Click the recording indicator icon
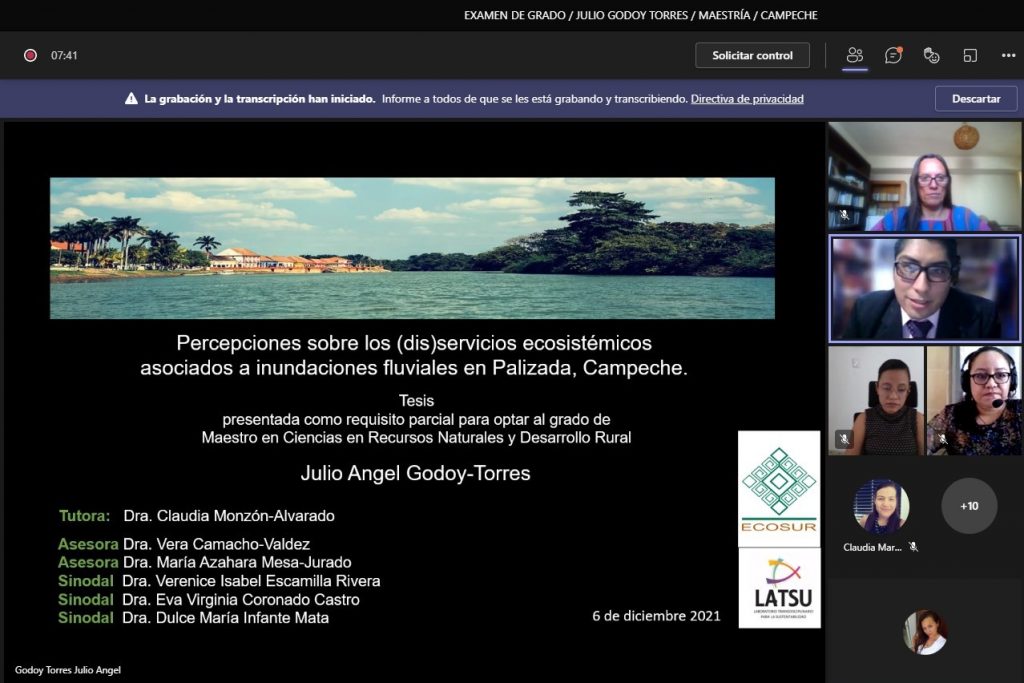Image resolution: width=1024 pixels, height=683 pixels. pyautogui.click(x=30, y=56)
